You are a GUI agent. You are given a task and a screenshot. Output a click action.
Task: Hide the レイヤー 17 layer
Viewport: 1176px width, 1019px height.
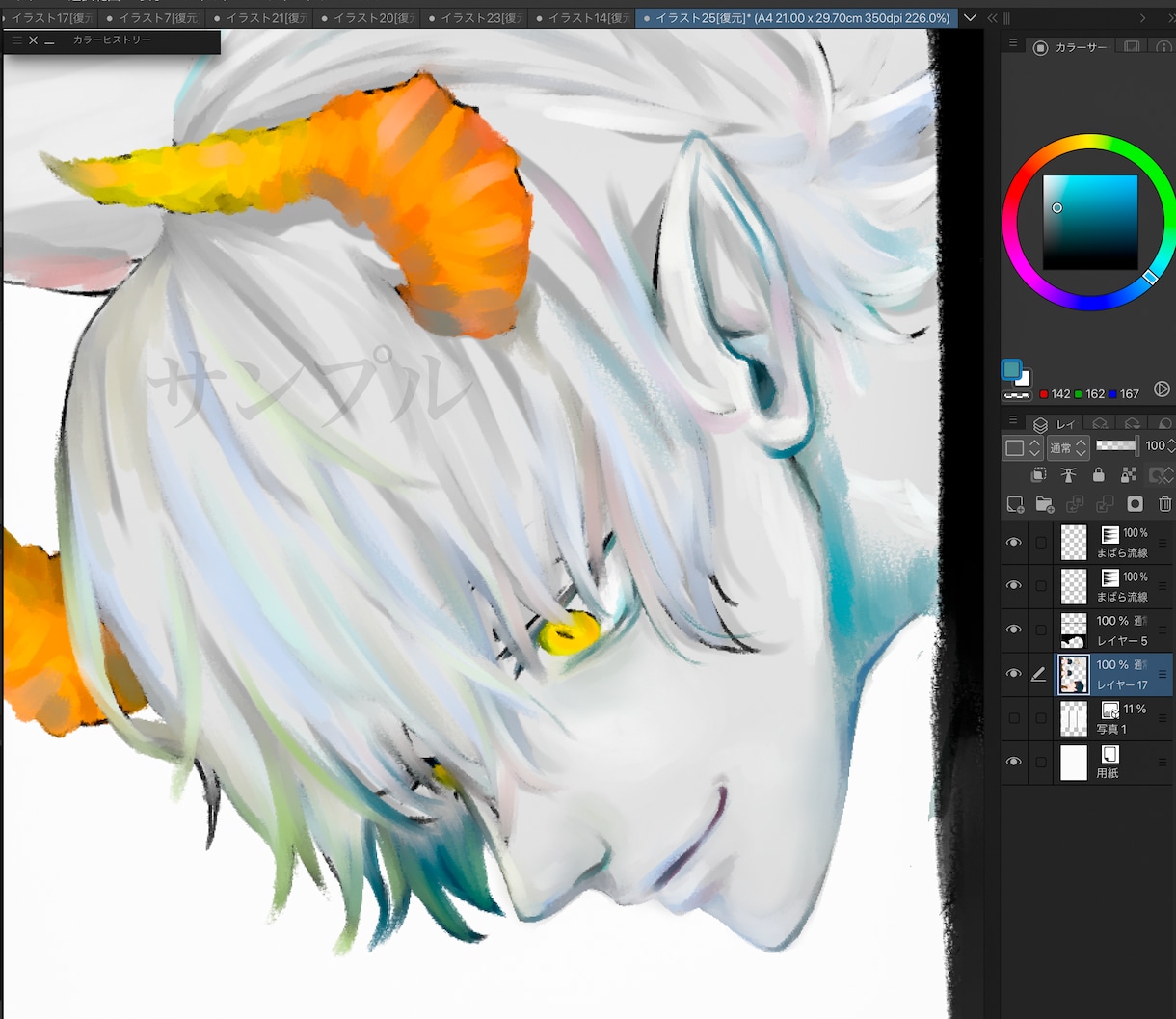pyautogui.click(x=1013, y=674)
